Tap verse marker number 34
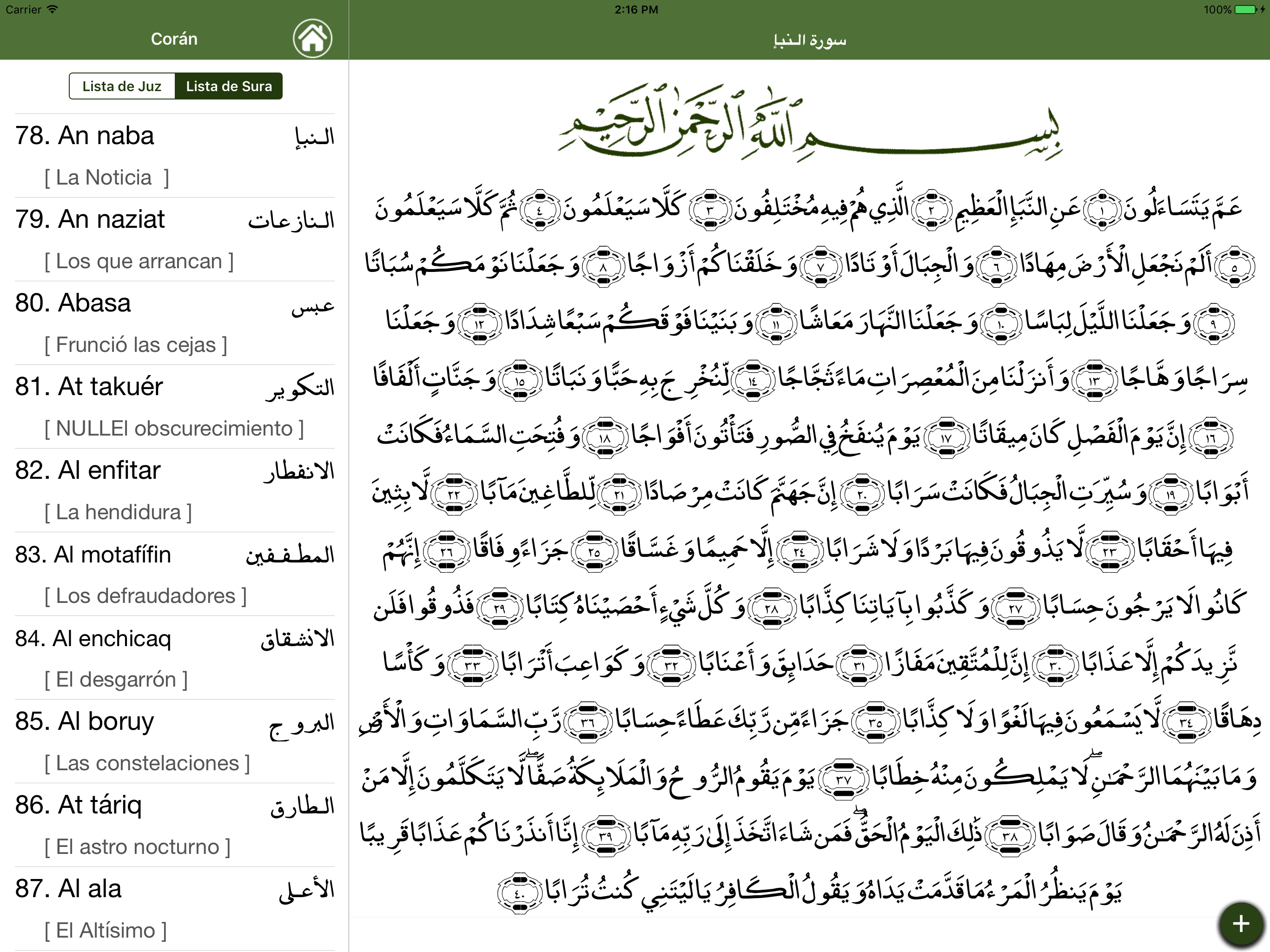This screenshot has width=1270, height=952. click(1186, 722)
